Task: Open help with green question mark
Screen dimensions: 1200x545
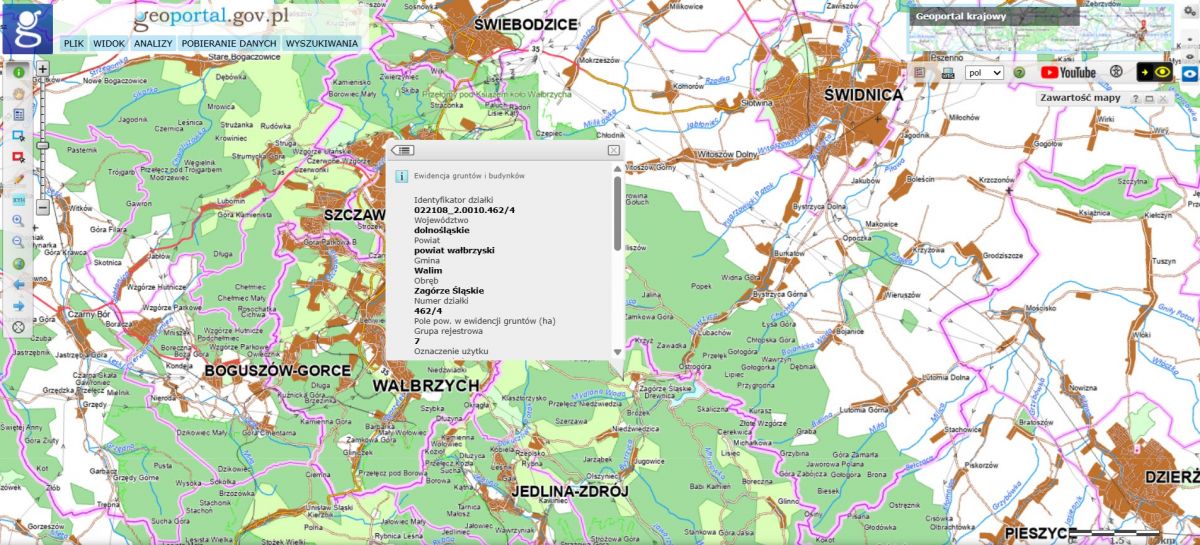Action: coord(1019,72)
